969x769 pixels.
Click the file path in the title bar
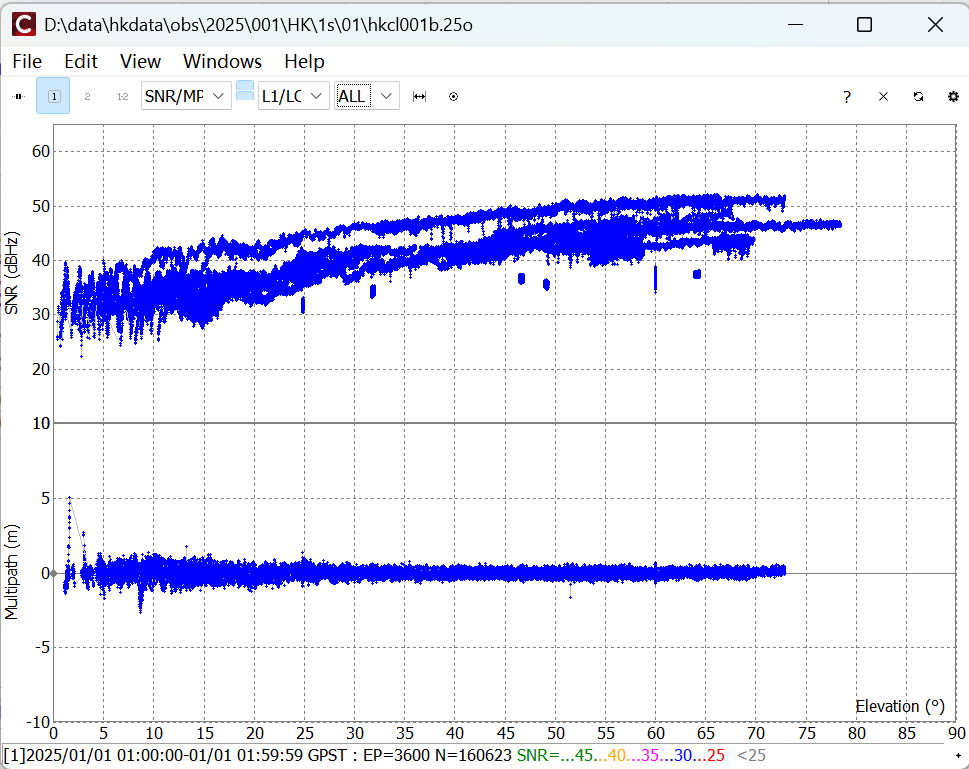(x=258, y=25)
